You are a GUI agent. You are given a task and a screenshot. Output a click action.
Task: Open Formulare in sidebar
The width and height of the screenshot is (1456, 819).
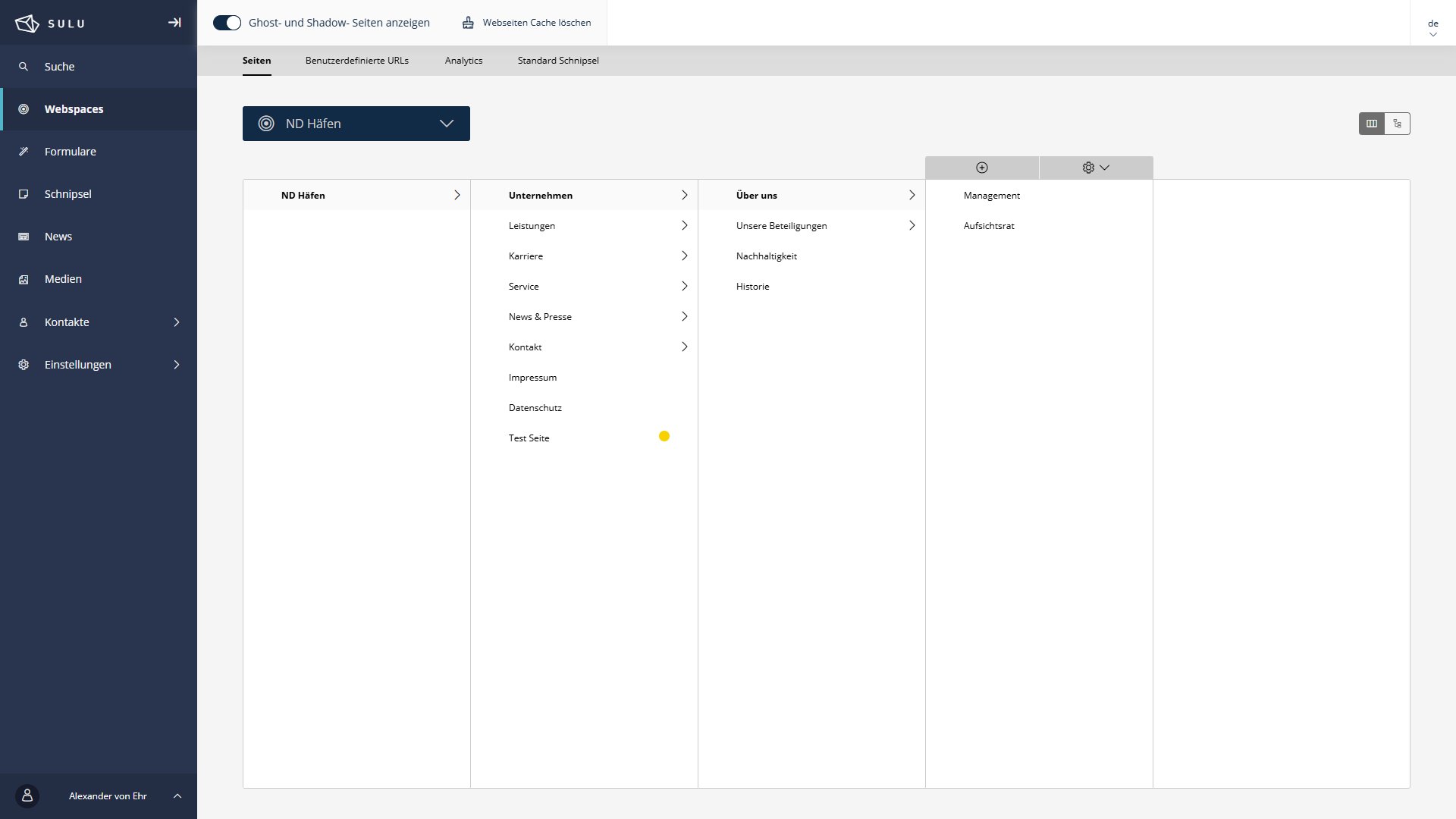[70, 152]
